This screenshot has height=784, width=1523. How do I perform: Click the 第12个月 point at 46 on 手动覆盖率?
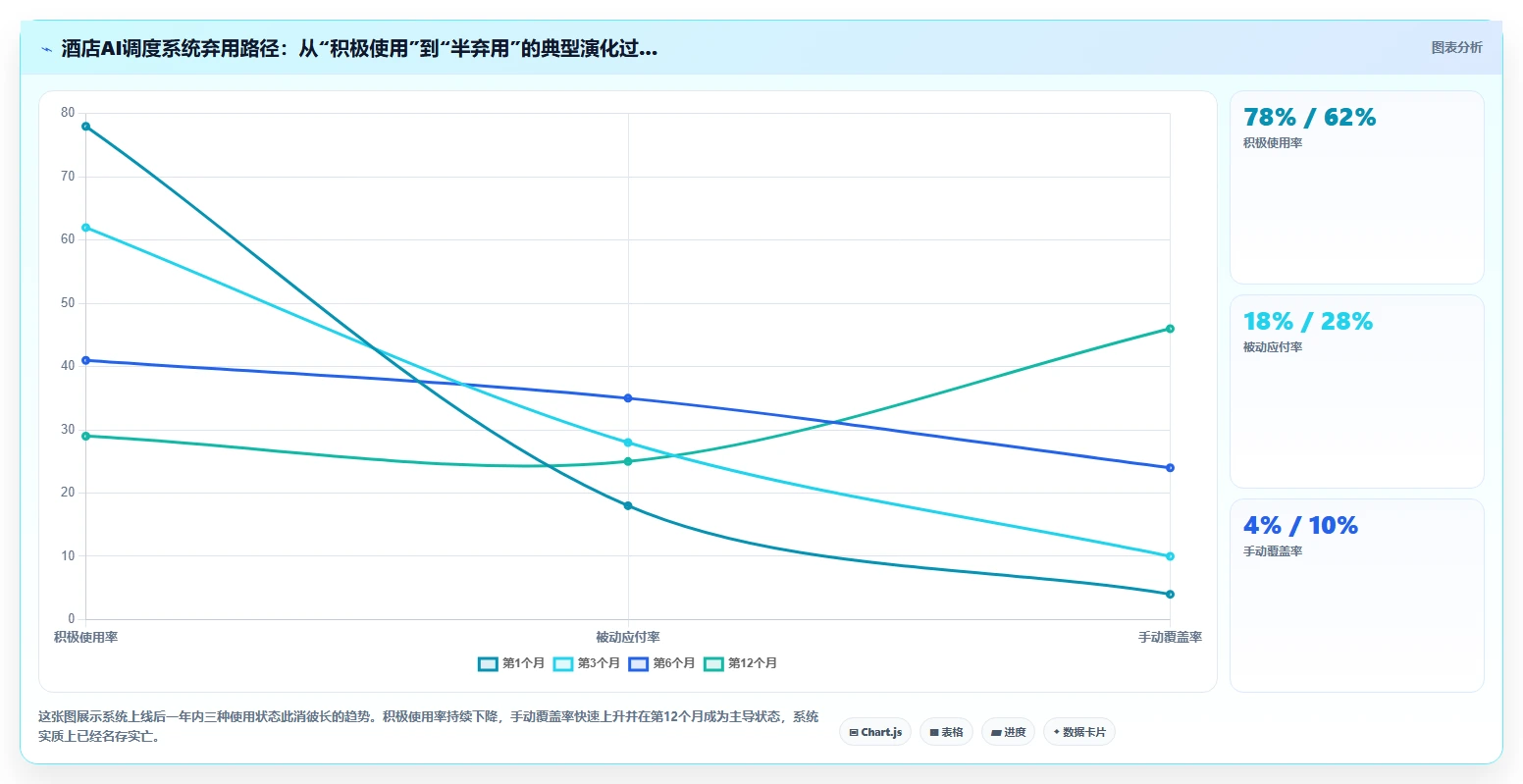1170,329
